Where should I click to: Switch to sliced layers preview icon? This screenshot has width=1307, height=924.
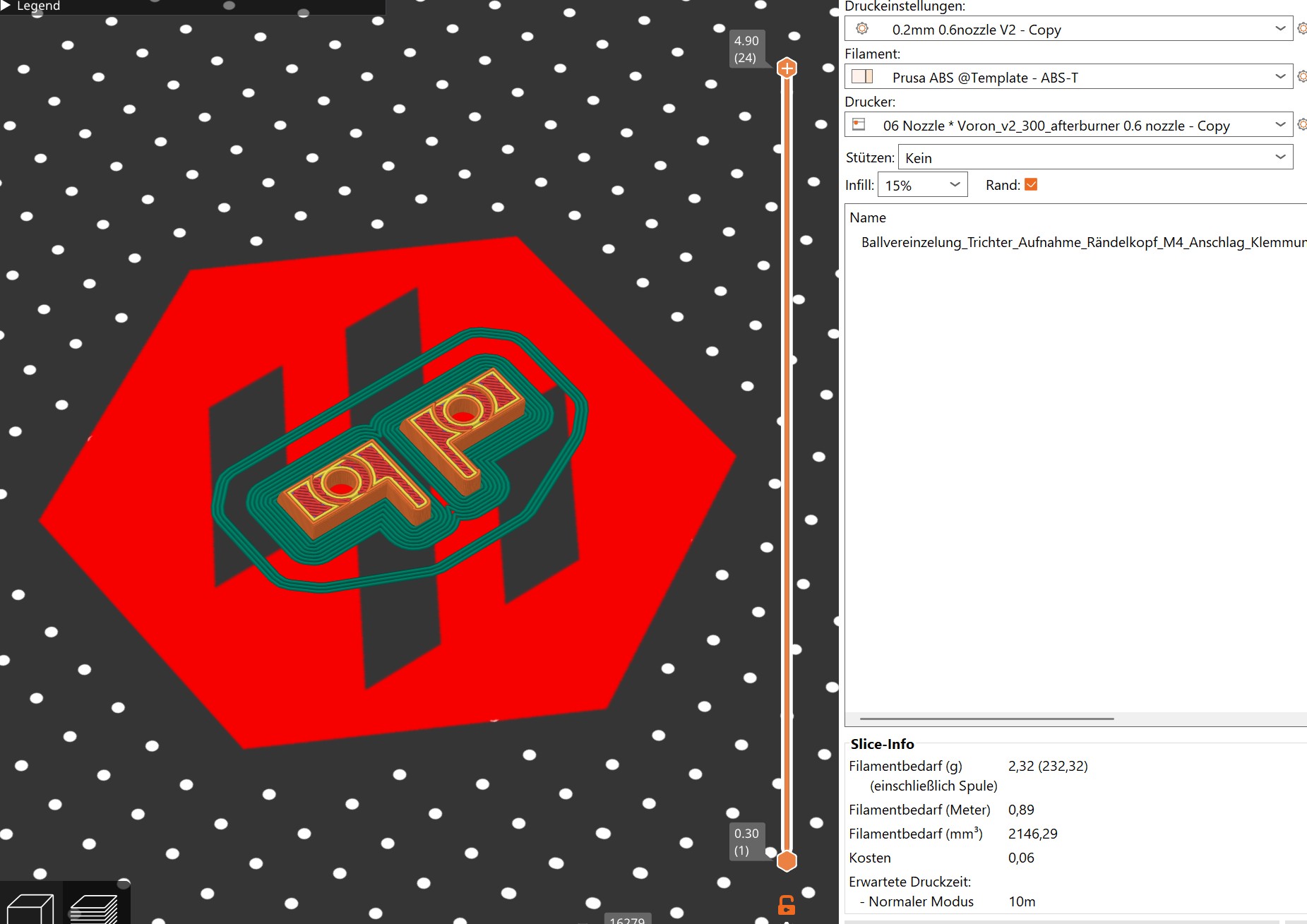point(95,907)
